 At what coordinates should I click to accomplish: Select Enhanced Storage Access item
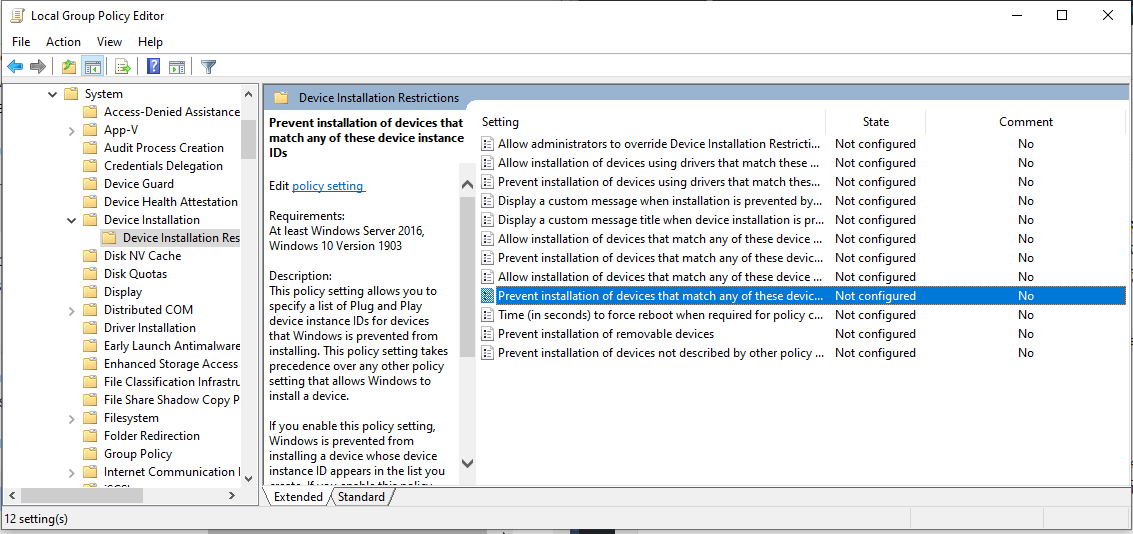tap(171, 363)
